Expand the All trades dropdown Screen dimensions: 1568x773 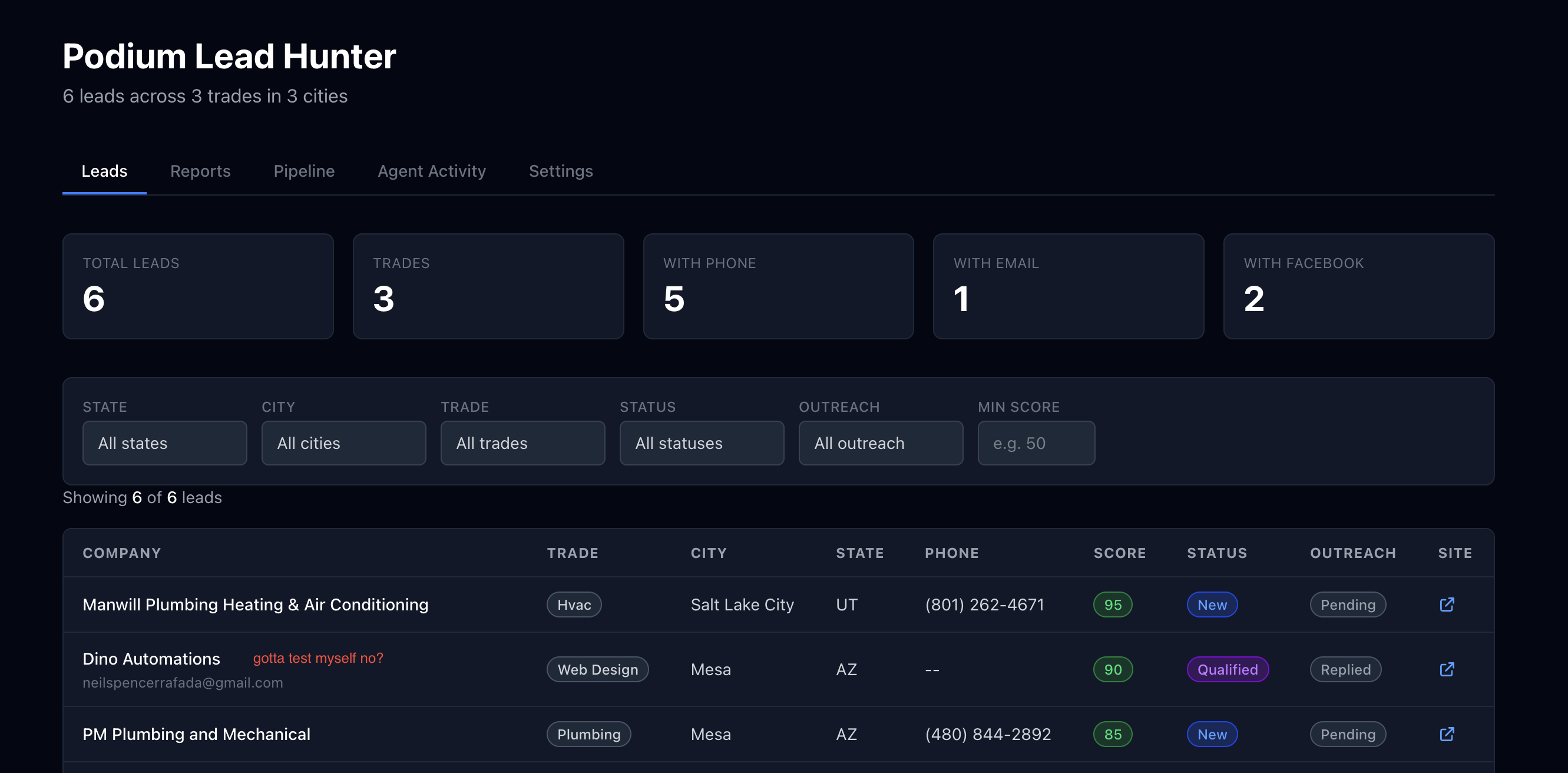click(x=522, y=443)
